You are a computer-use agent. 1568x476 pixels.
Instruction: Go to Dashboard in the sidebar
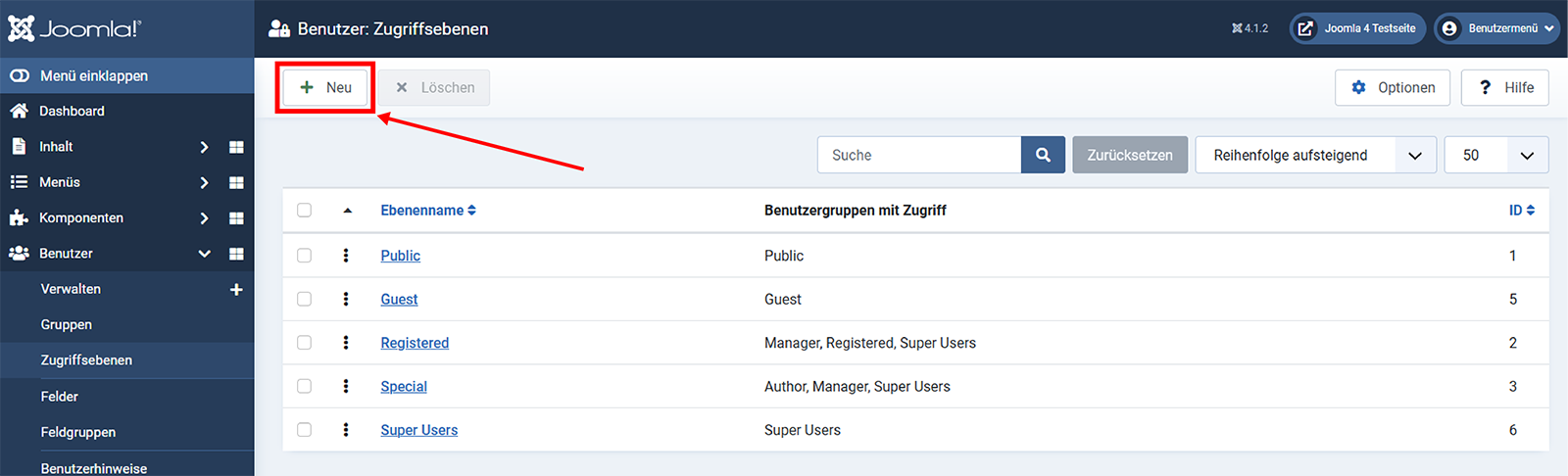tap(72, 111)
